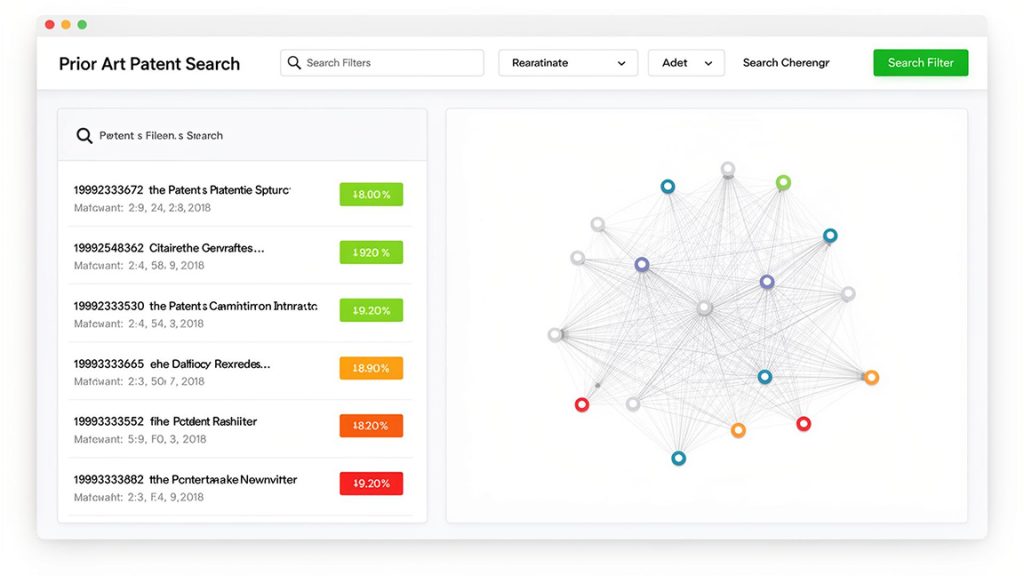Click the magnifier icon in the Search Filters field

point(293,62)
